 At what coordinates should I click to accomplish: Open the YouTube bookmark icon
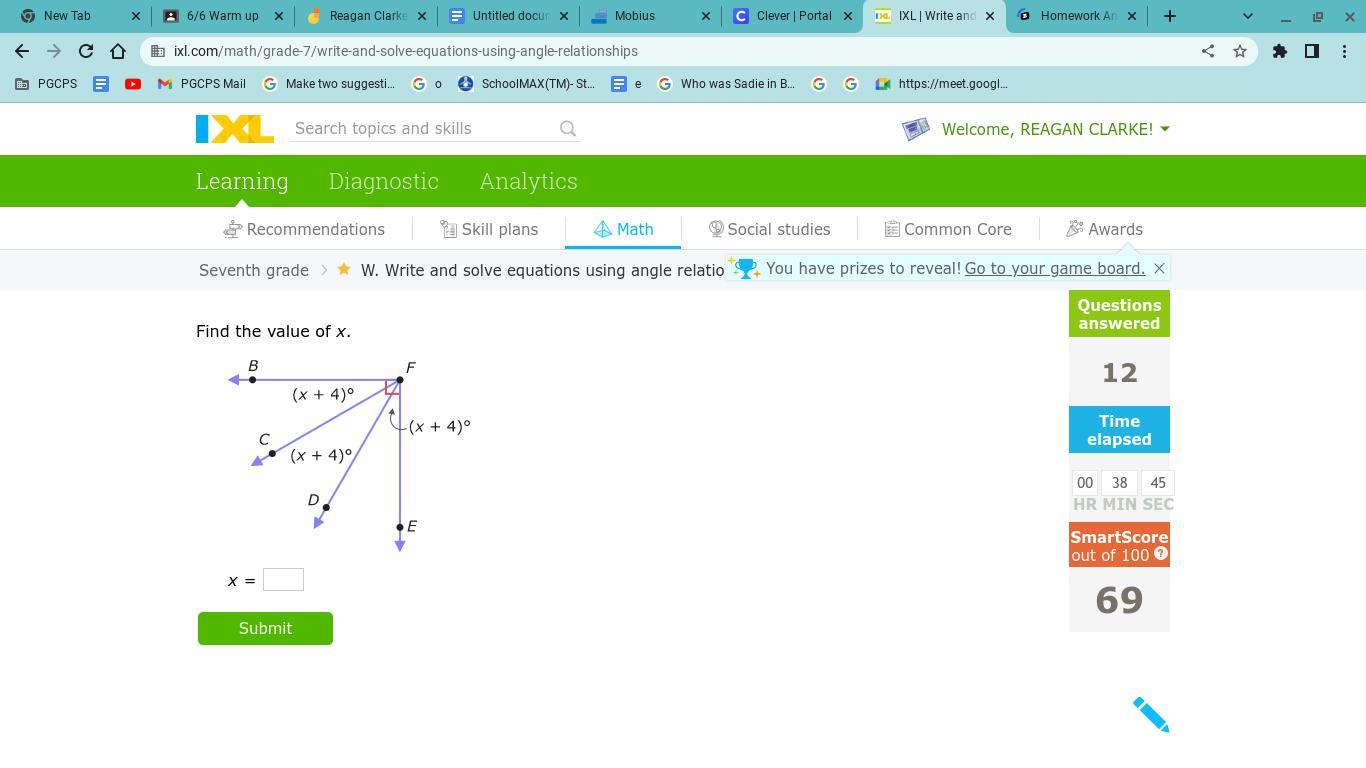click(x=133, y=84)
